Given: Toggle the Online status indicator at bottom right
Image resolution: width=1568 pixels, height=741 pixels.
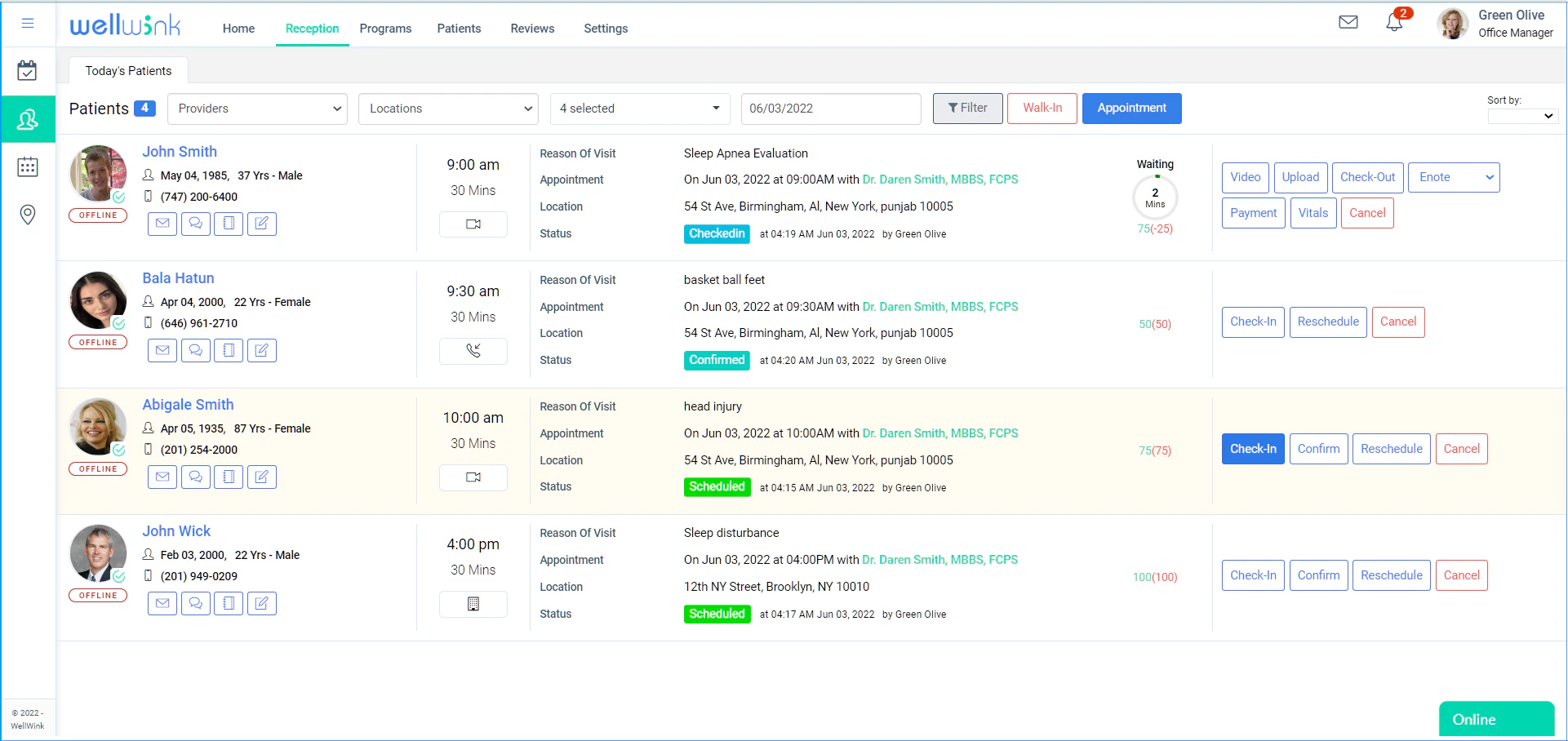Looking at the screenshot, I should 1495,719.
